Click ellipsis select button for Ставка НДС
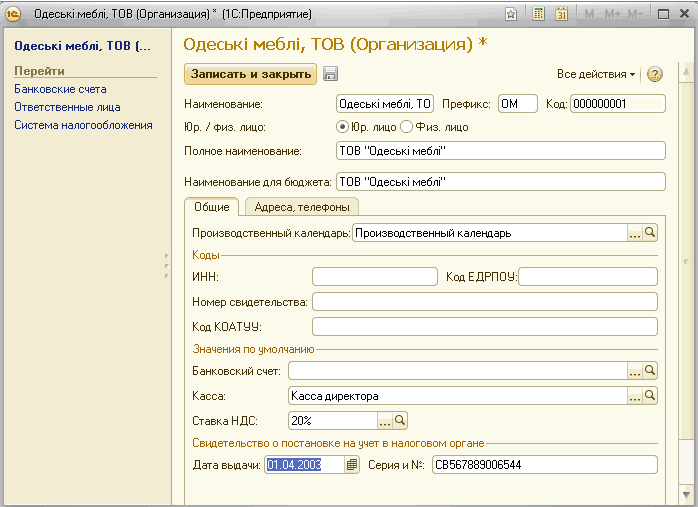 click(385, 420)
